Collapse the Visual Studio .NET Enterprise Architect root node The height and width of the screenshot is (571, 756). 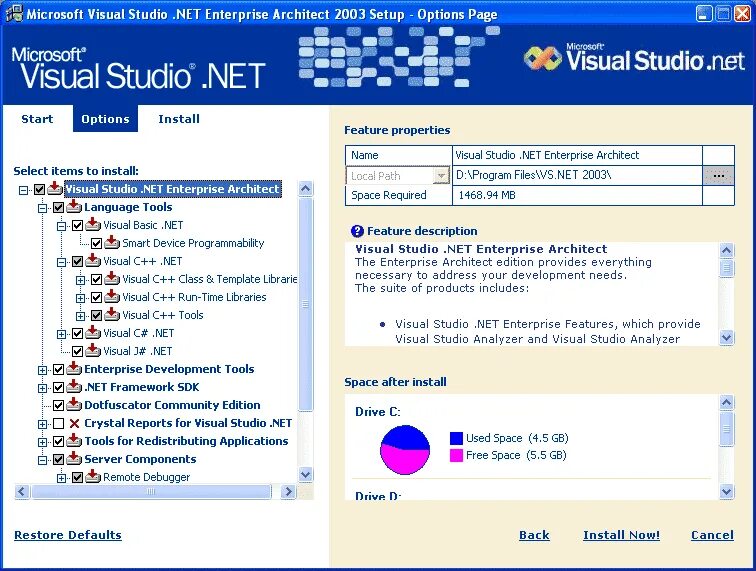(x=23, y=190)
